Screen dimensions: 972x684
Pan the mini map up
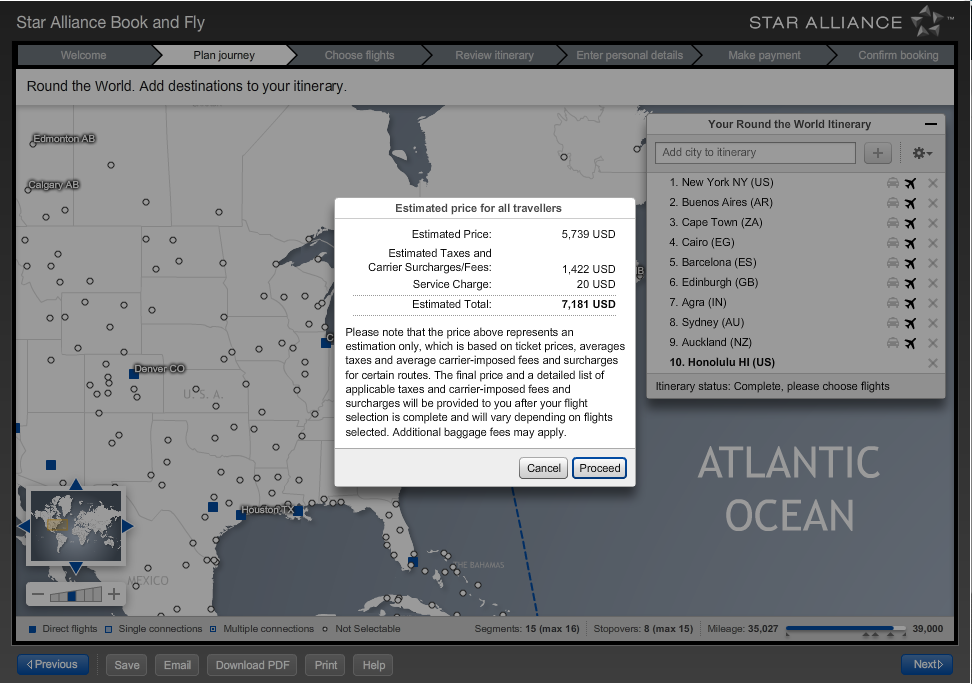76,484
